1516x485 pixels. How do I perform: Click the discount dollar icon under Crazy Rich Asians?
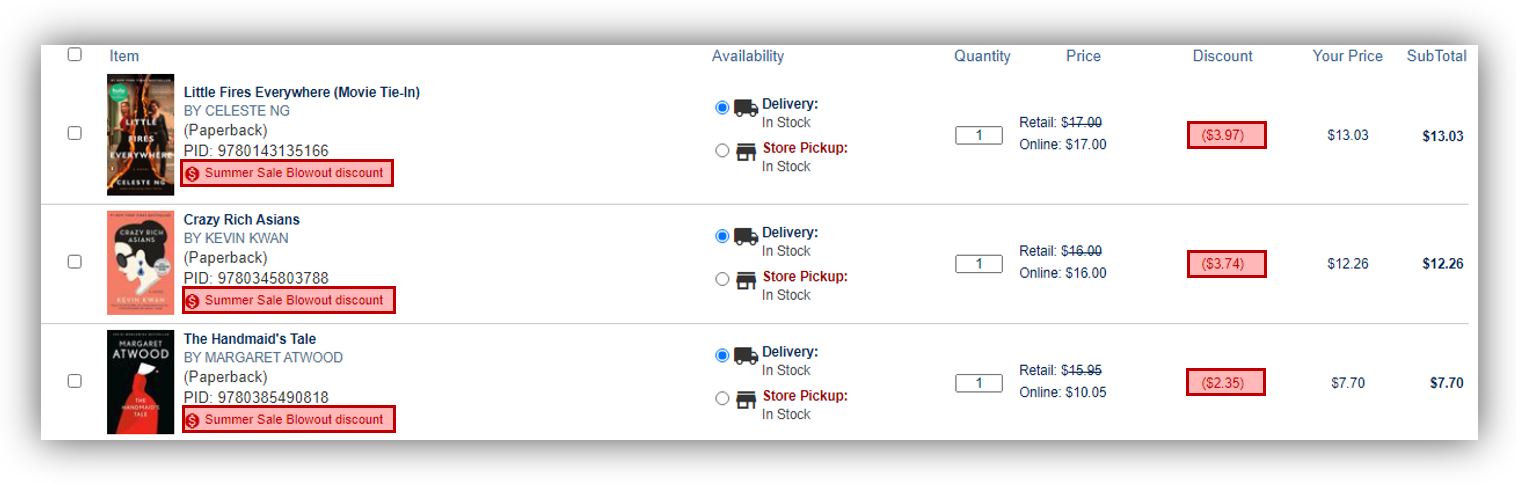coord(193,301)
